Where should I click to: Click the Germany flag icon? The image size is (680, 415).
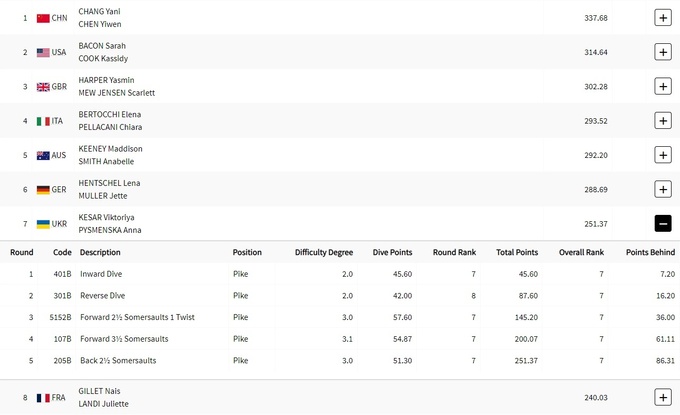pos(43,190)
